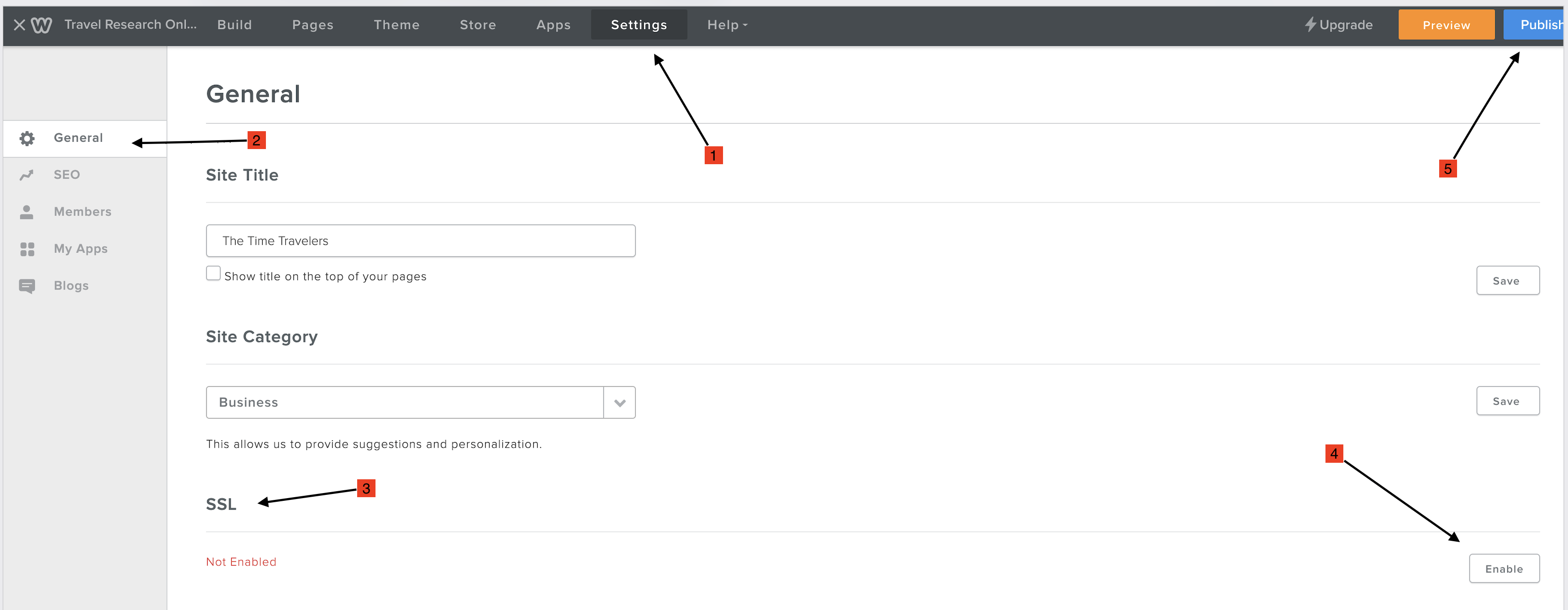Expand the Site Category dropdown arrow
The height and width of the screenshot is (610, 1568).
[619, 402]
